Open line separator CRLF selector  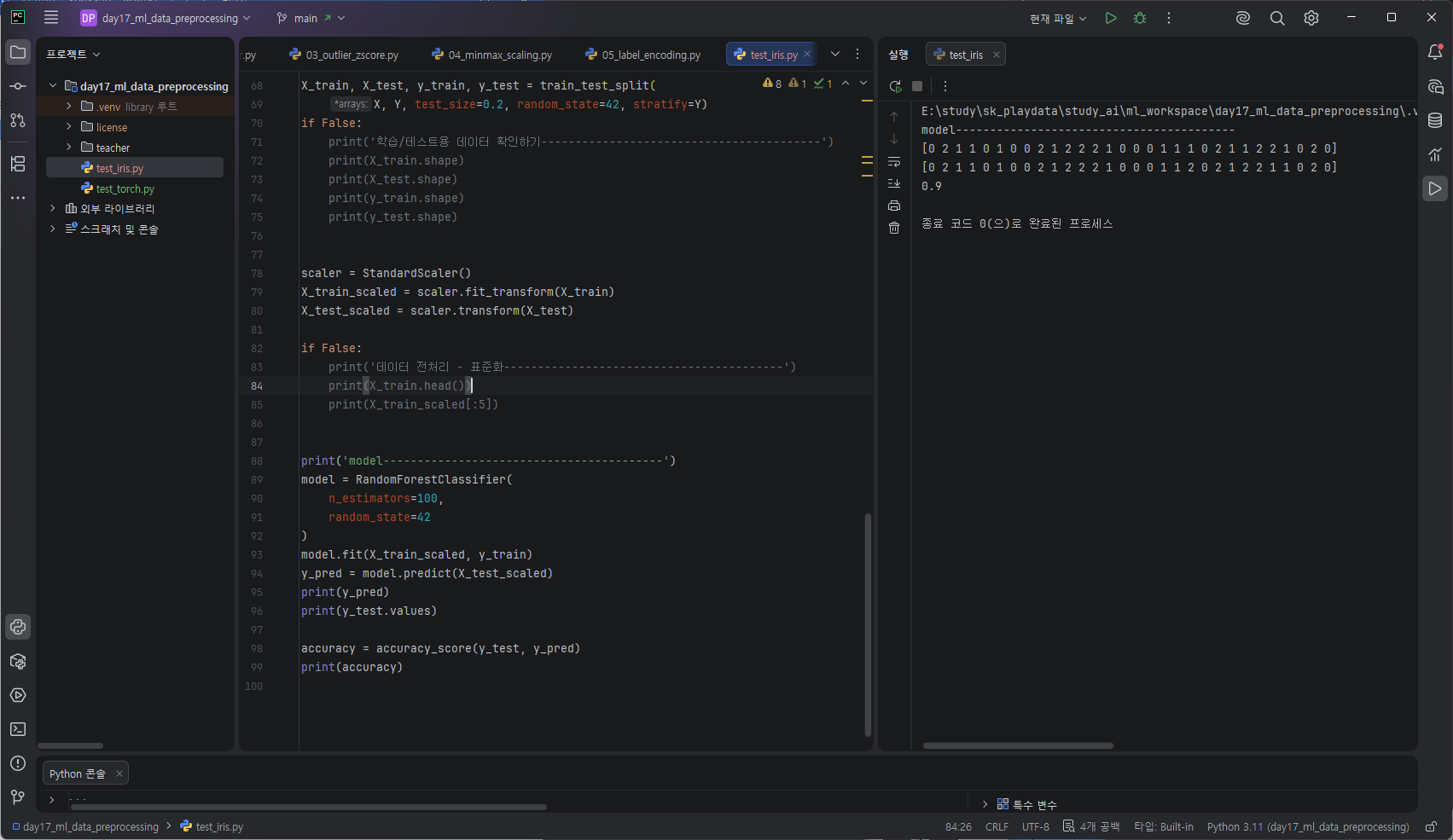[997, 826]
